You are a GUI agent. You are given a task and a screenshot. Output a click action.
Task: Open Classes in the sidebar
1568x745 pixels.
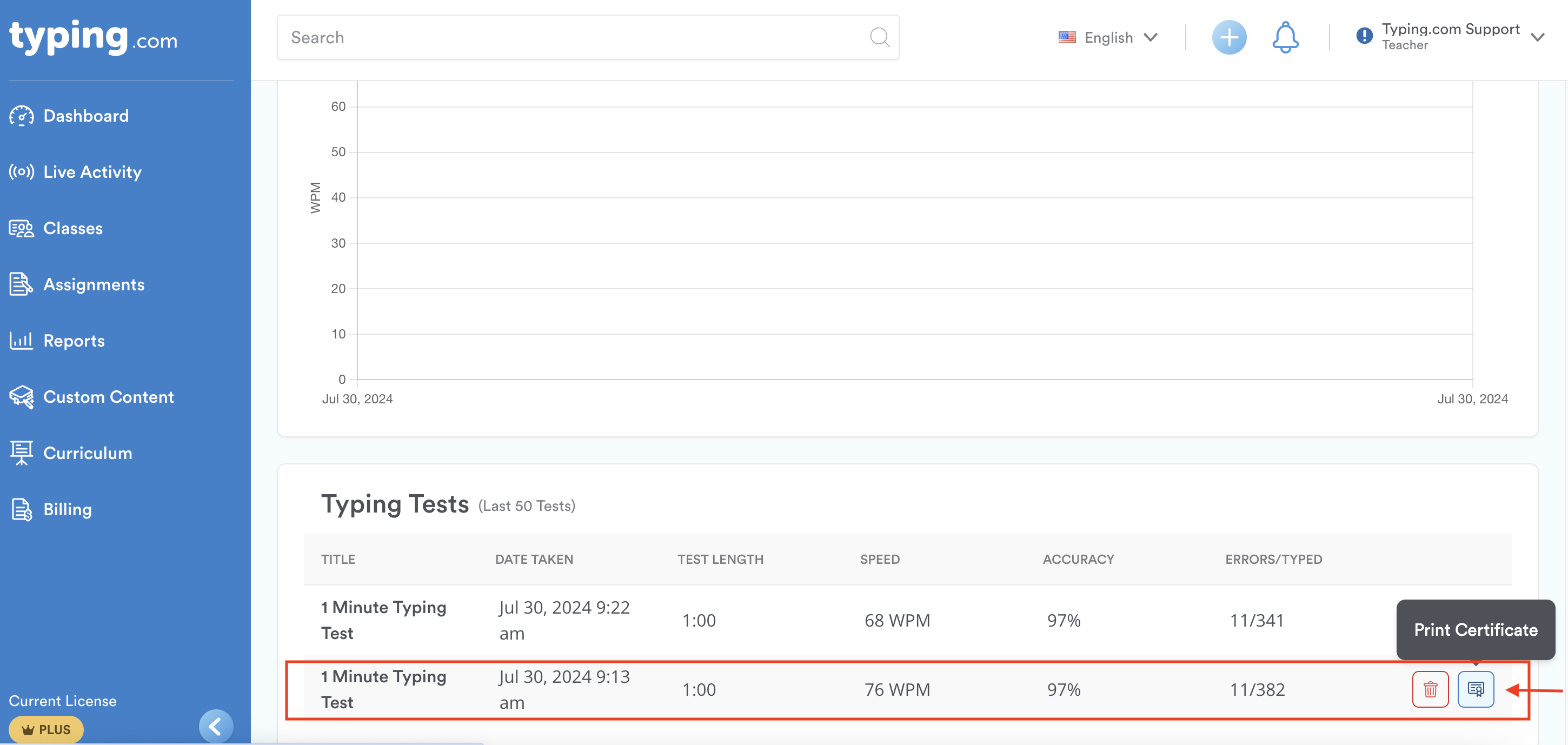(73, 228)
